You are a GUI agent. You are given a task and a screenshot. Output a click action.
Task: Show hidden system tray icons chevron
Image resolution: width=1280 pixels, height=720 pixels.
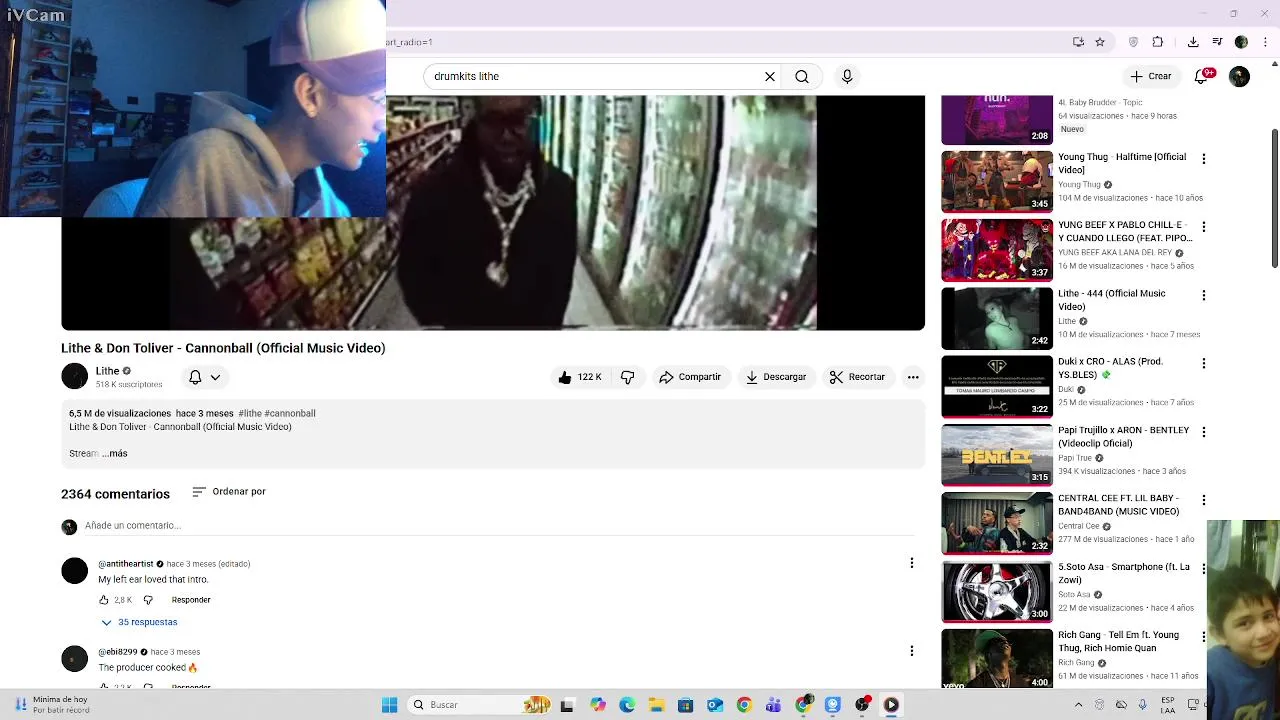pos(1078,705)
